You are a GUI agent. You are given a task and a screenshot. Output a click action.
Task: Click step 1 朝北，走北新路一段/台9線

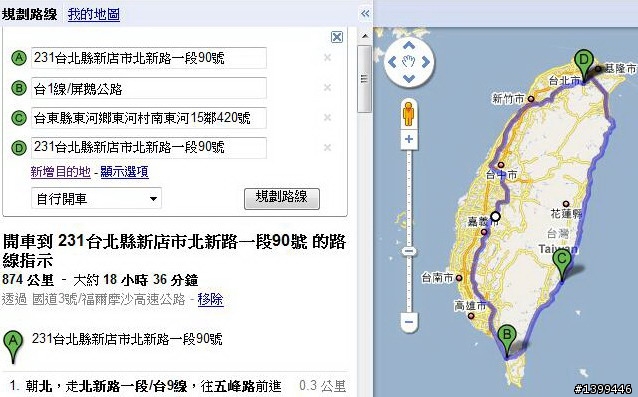[x=153, y=386]
